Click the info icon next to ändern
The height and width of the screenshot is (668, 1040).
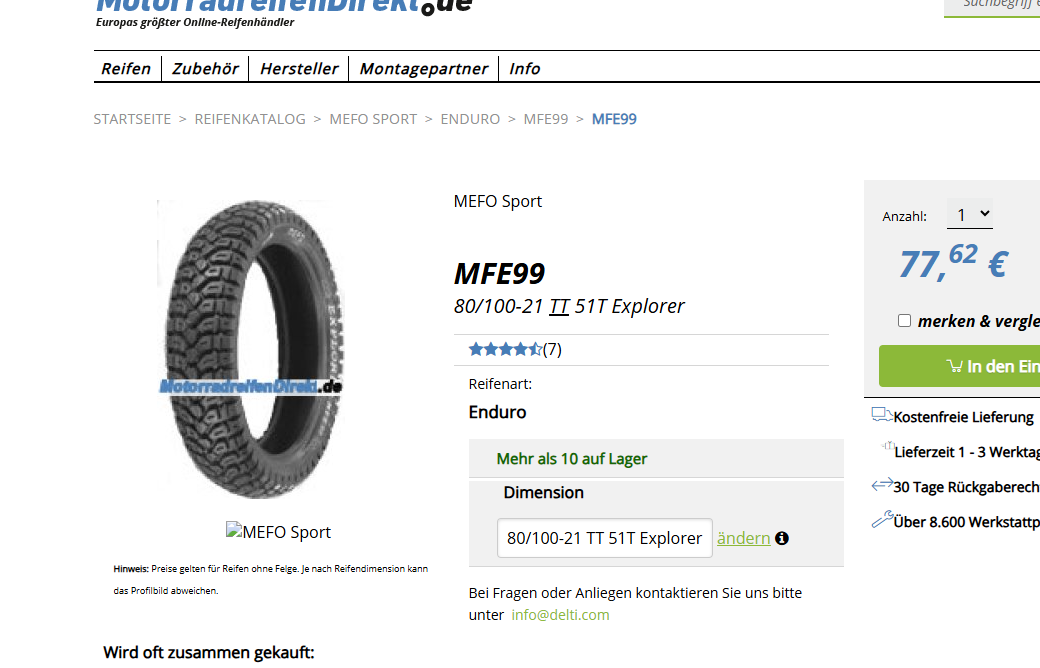point(782,538)
